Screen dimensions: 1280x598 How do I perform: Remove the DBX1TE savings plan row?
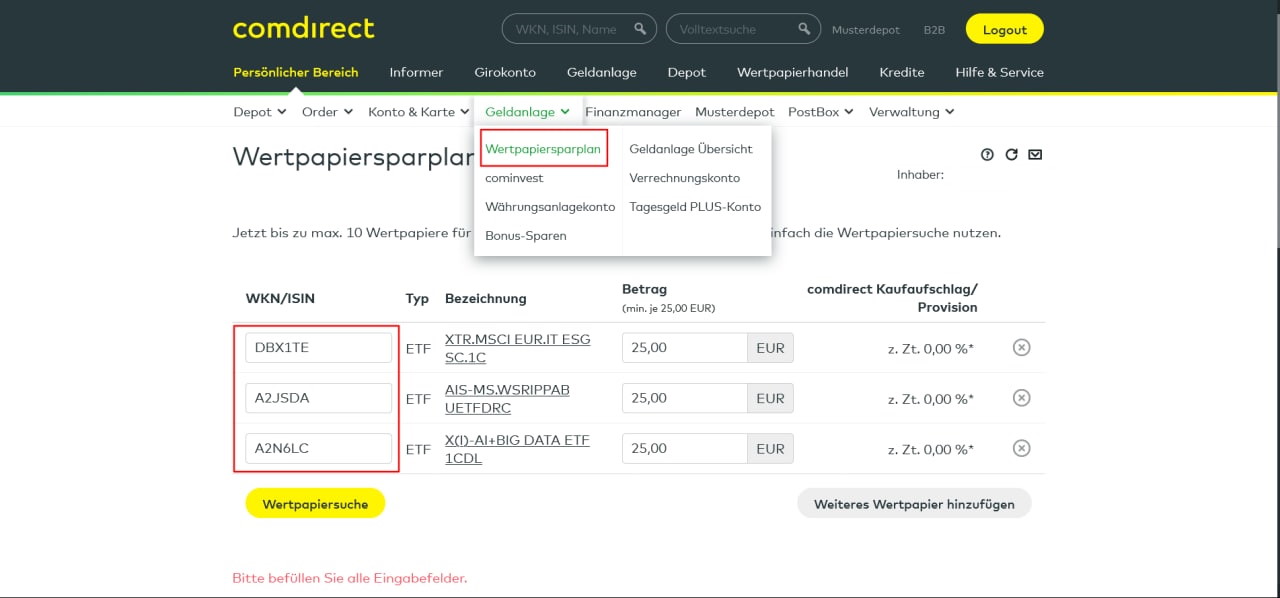click(1021, 347)
